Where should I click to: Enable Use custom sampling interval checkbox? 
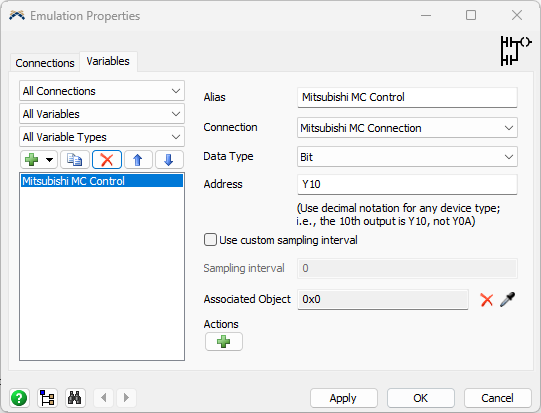(x=210, y=240)
